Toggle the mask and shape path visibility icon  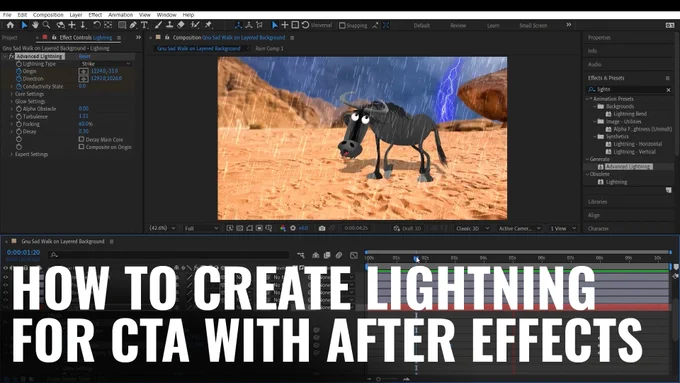click(249, 228)
